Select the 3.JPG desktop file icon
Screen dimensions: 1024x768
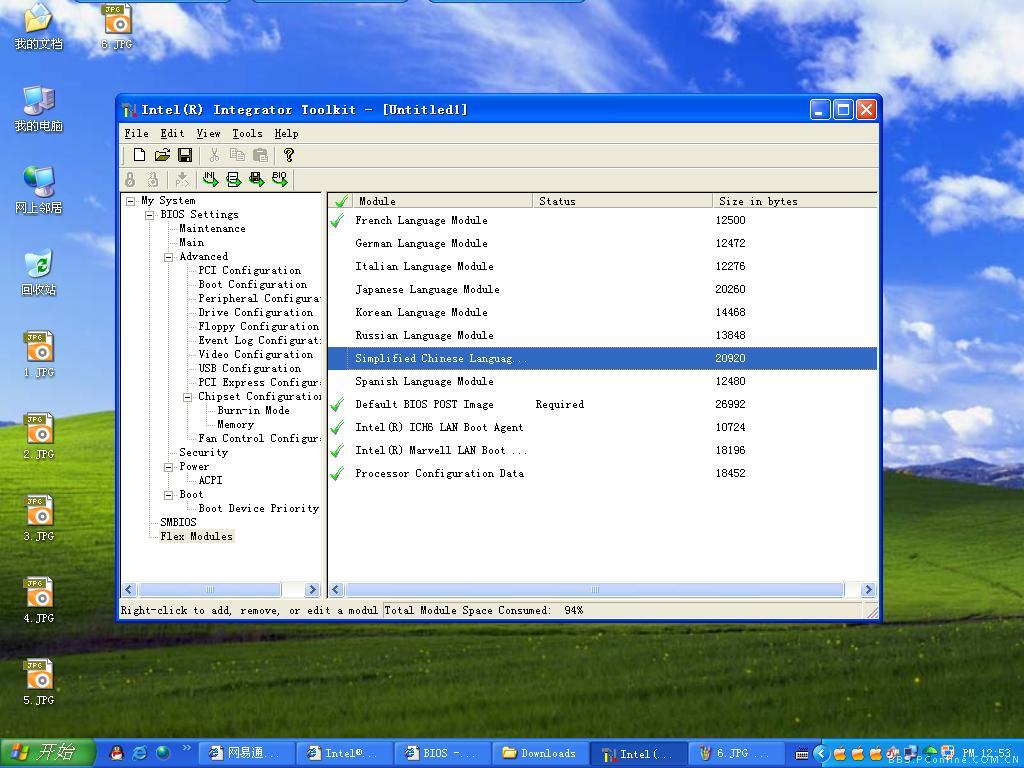coord(39,519)
